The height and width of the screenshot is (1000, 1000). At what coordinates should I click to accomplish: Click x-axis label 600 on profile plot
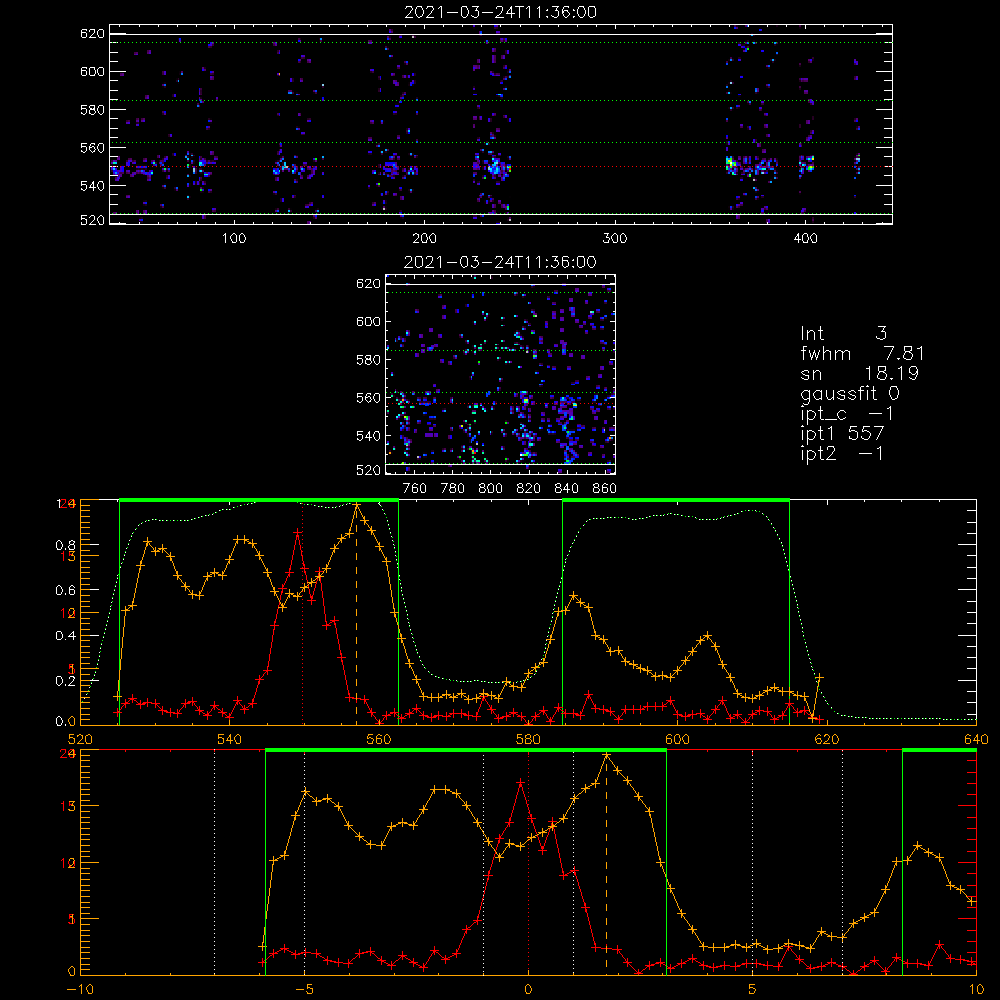(x=677, y=739)
